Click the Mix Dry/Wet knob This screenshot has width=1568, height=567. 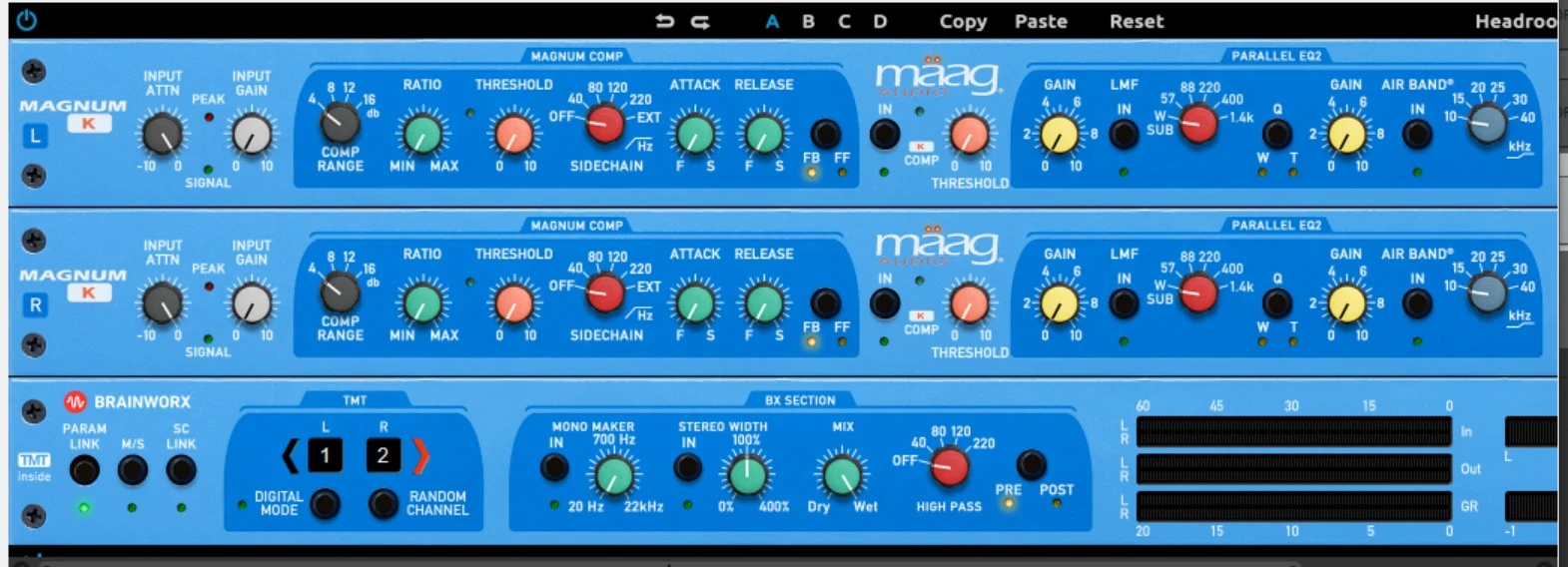[x=842, y=475]
